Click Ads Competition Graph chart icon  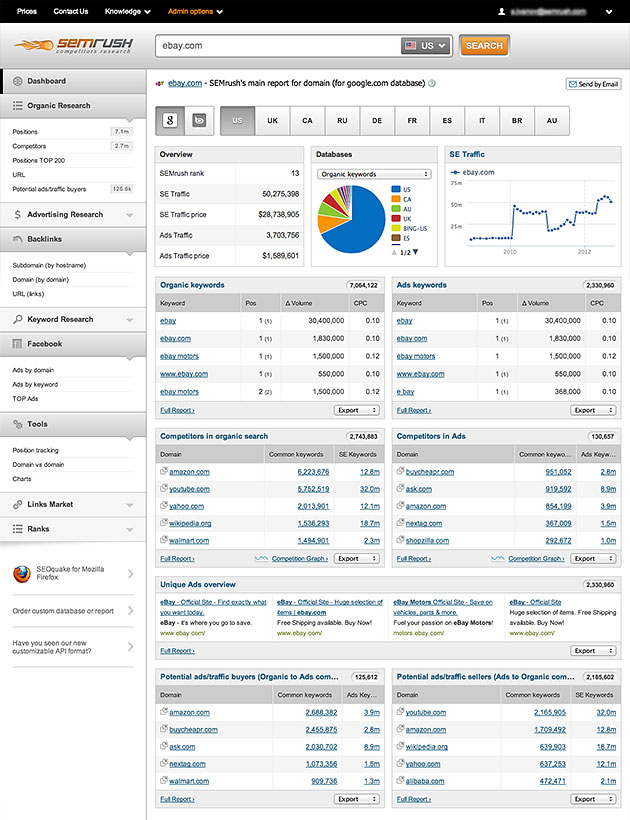[x=498, y=559]
